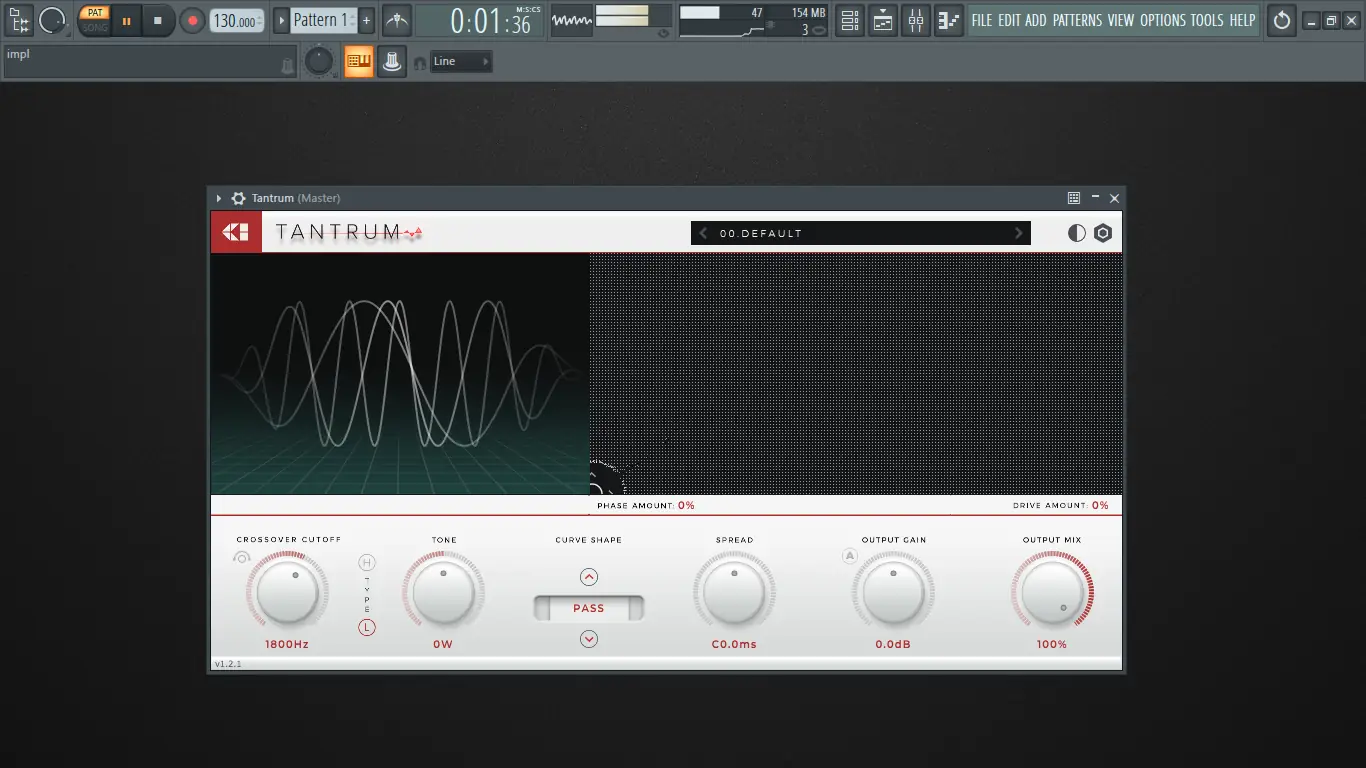The image size is (1366, 768).
Task: Click the CPU and memory usage panel
Action: click(755, 20)
